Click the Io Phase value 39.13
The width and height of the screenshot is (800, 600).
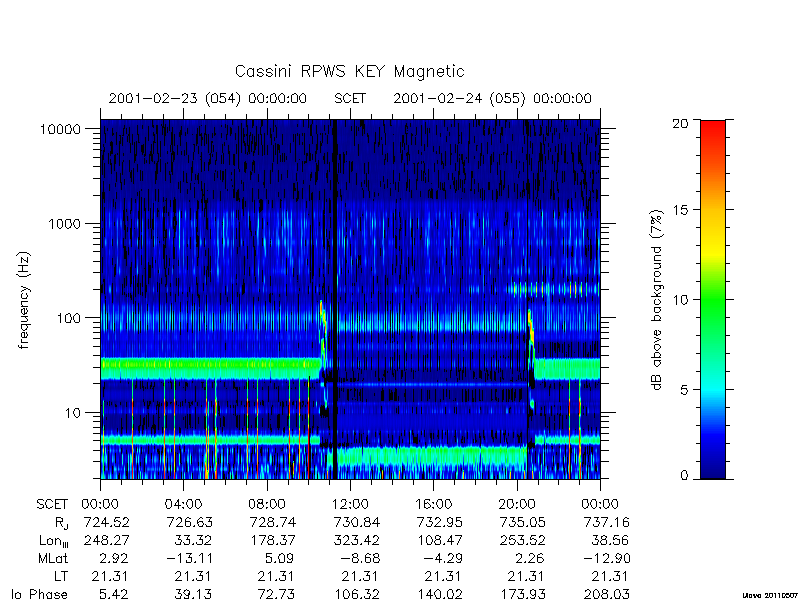(x=194, y=594)
